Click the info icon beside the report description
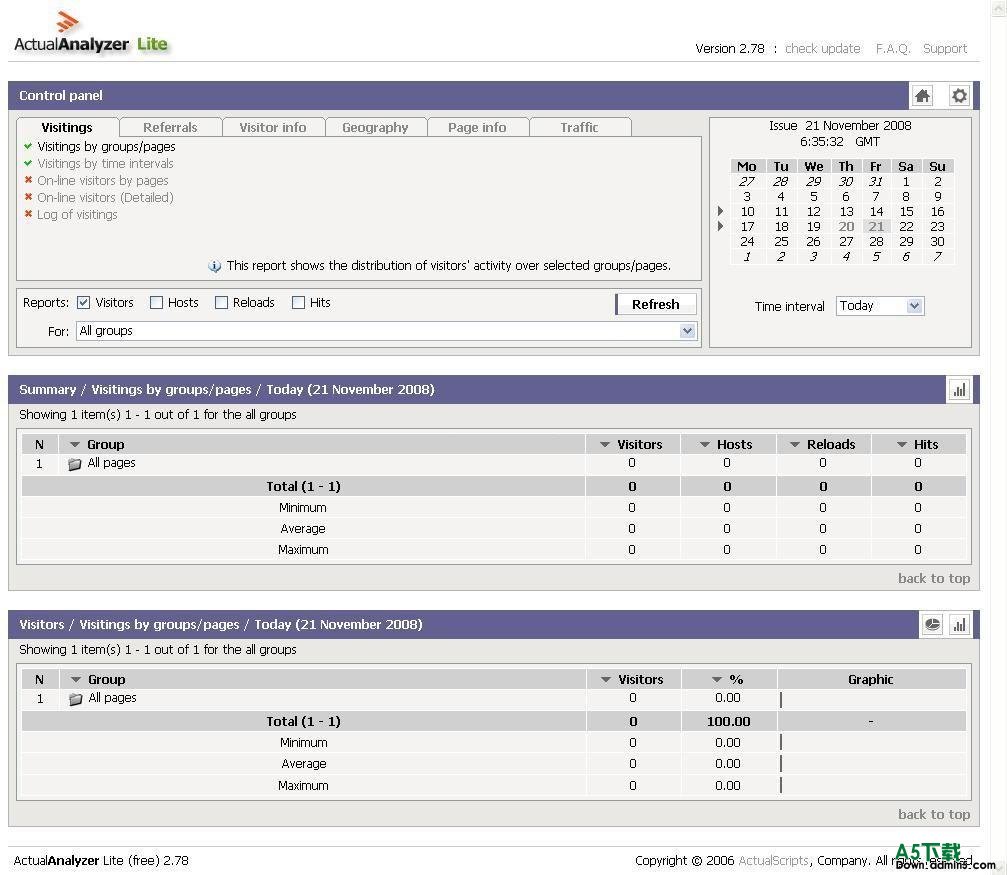The image size is (1007, 875). [215, 266]
